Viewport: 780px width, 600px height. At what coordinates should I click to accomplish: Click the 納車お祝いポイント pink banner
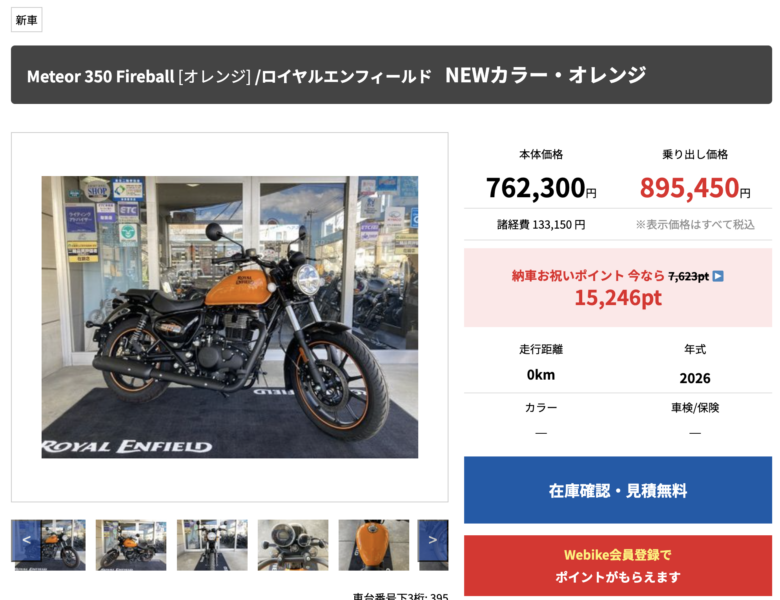coord(618,288)
